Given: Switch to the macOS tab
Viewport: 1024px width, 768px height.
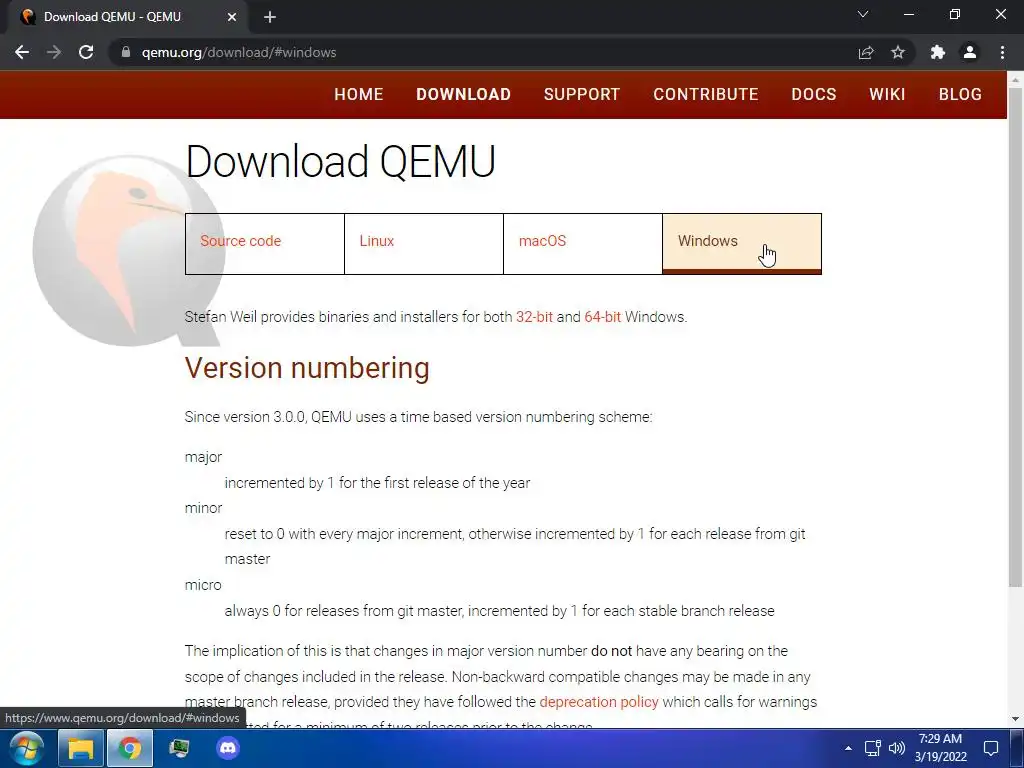Looking at the screenshot, I should (583, 244).
